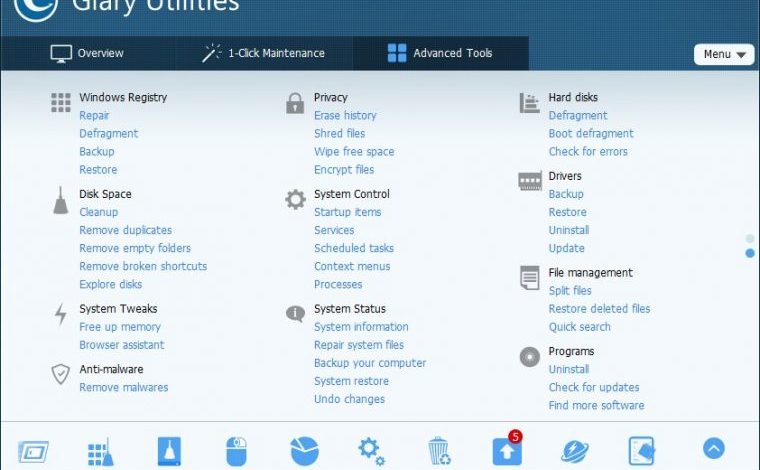Viewport: 760px width, 470px height.
Task: Click the System Status info bubble icon
Action: click(x=295, y=314)
